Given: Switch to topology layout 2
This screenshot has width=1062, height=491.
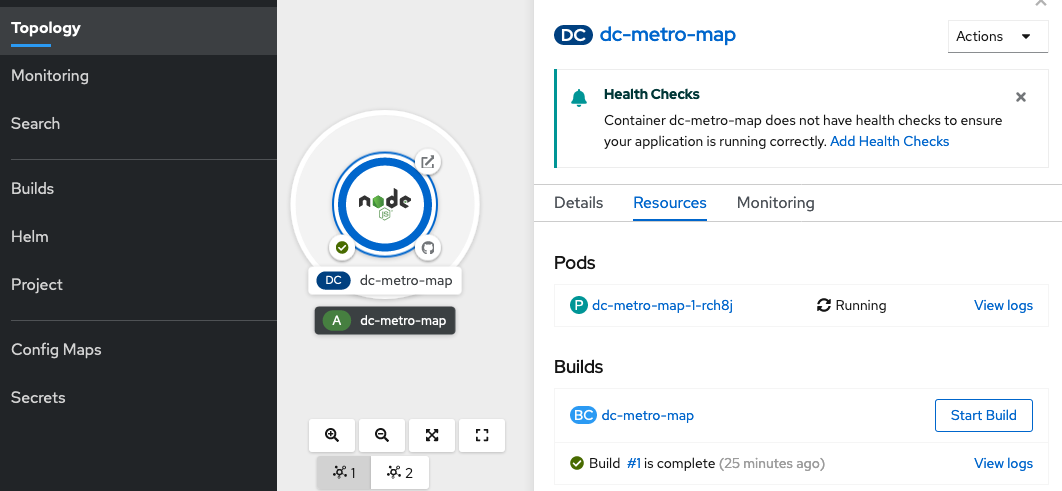Looking at the screenshot, I should (400, 473).
